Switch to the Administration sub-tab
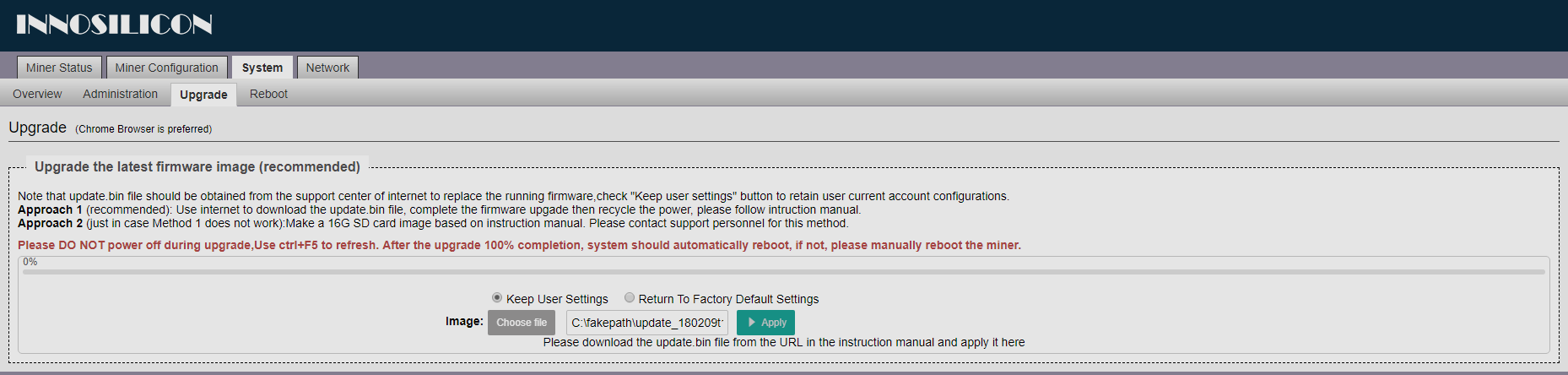Viewport: 1568px width, 375px height. [x=120, y=94]
